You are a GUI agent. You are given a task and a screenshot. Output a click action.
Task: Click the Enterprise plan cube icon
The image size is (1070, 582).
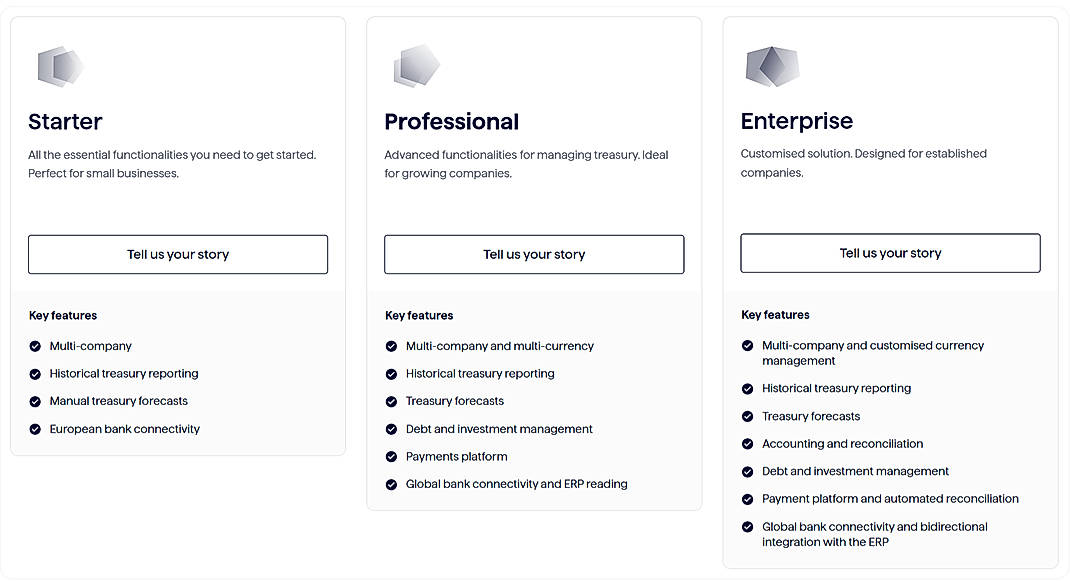pyautogui.click(x=771, y=66)
